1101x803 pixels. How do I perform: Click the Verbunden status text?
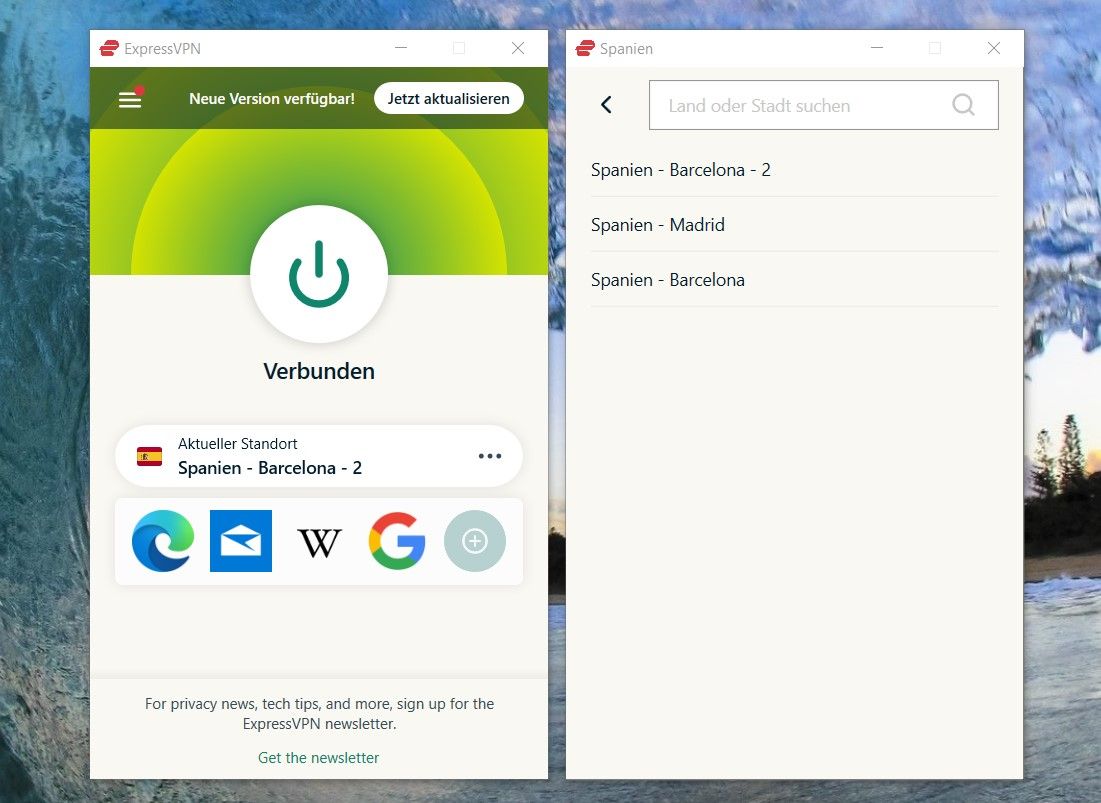(x=319, y=371)
